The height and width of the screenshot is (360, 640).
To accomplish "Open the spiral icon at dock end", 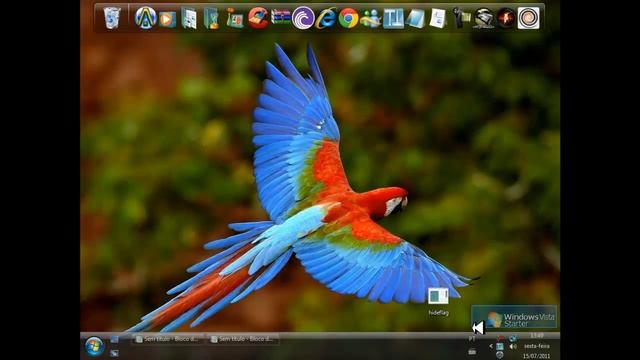I will 529,18.
